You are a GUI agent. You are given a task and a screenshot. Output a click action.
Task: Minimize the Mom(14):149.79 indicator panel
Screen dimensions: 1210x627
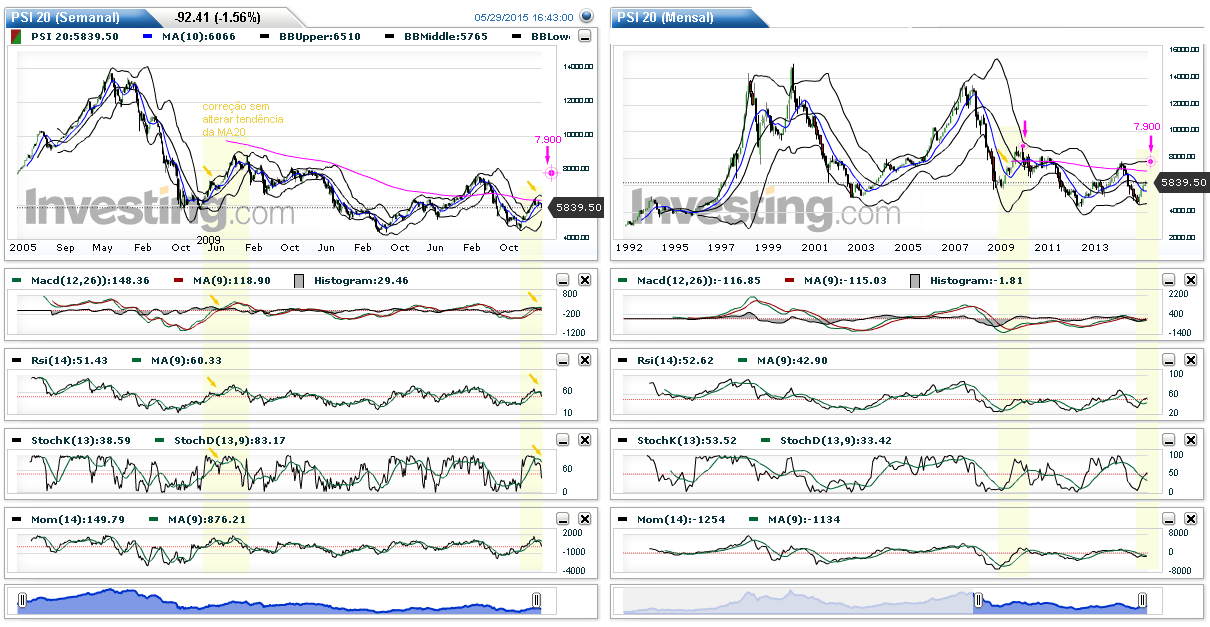point(563,520)
